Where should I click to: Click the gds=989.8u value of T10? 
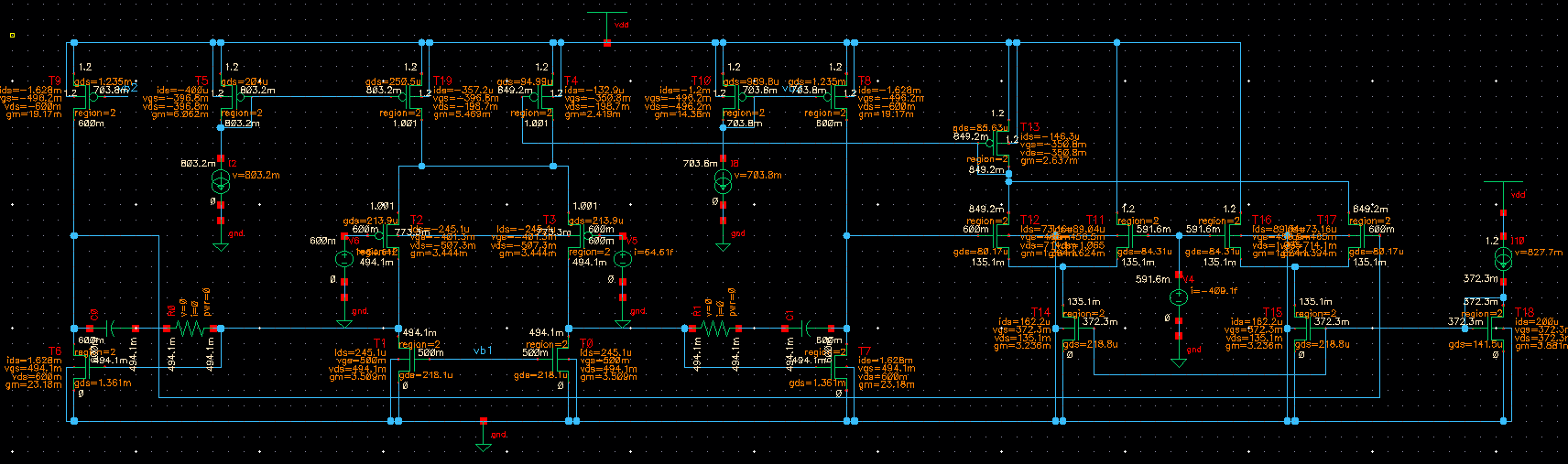pyautogui.click(x=751, y=82)
